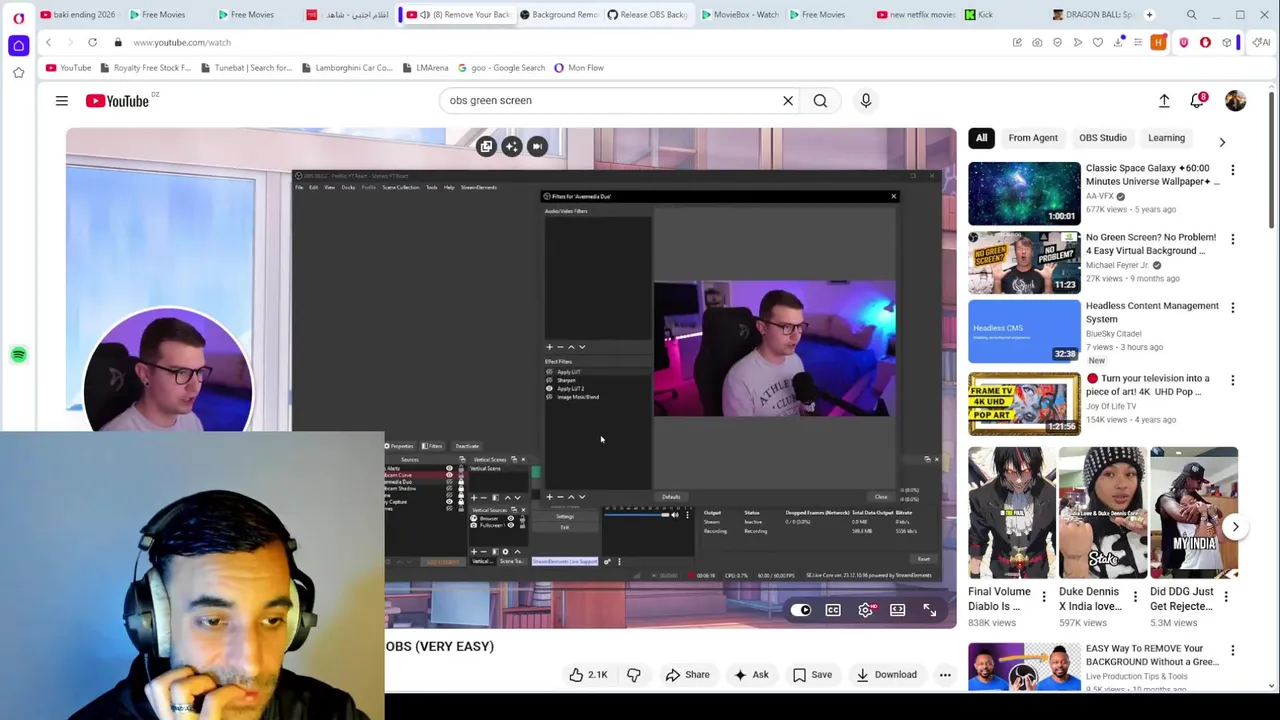
Task: Open the YouTube notifications bell
Action: [1197, 100]
